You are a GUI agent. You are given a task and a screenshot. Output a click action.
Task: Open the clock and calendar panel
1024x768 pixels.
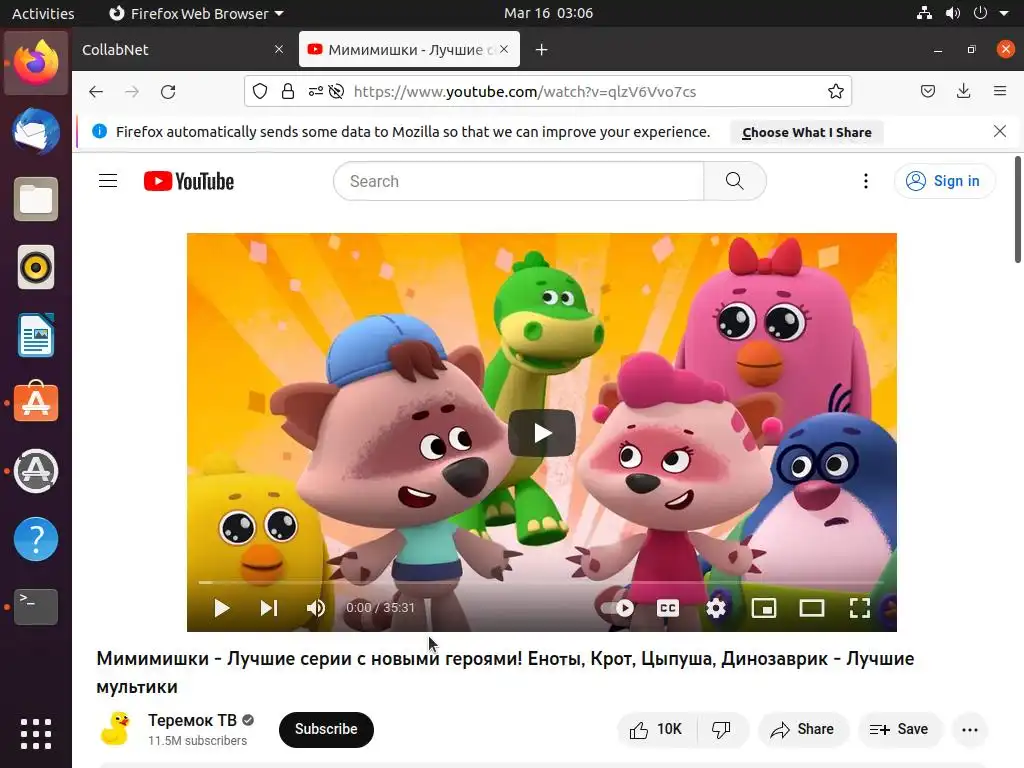(x=549, y=13)
